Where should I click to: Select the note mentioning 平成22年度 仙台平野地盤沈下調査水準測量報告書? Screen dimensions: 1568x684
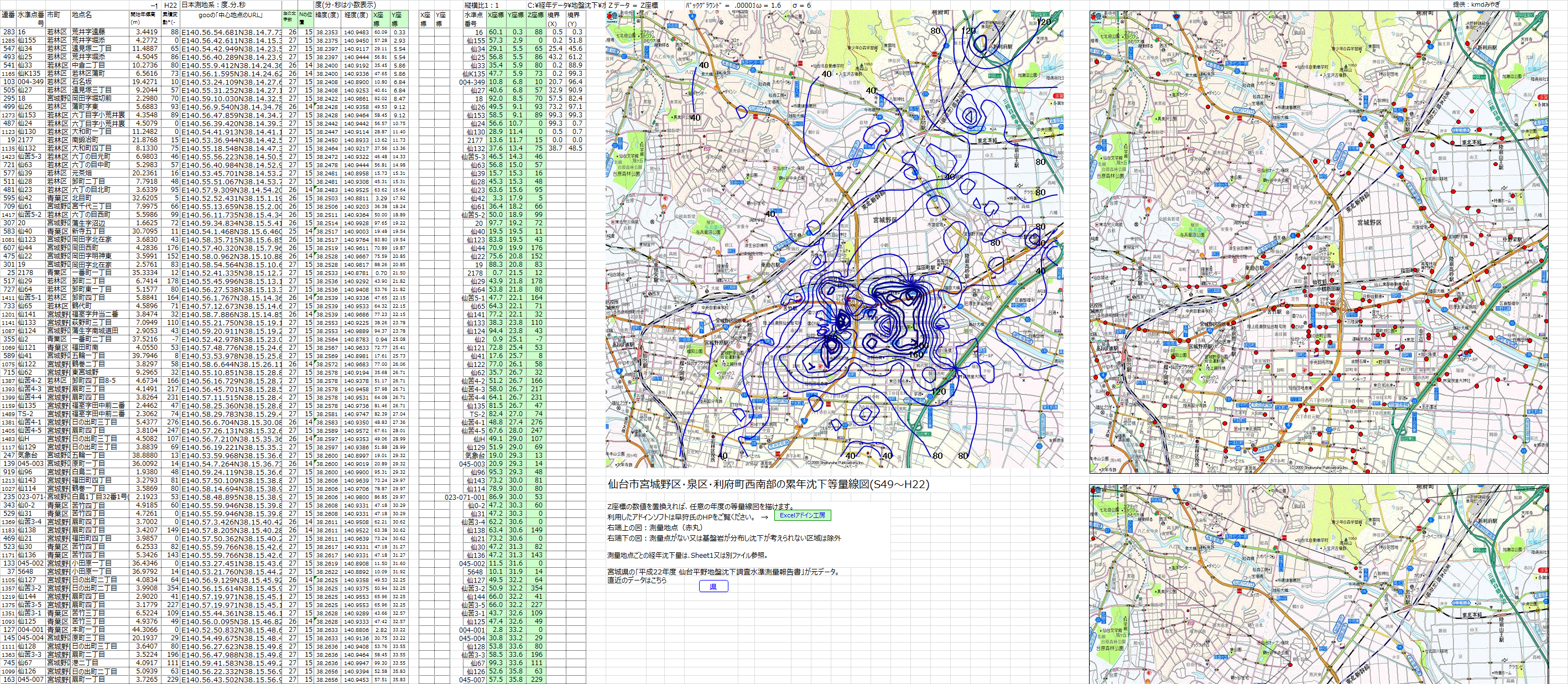724,572
